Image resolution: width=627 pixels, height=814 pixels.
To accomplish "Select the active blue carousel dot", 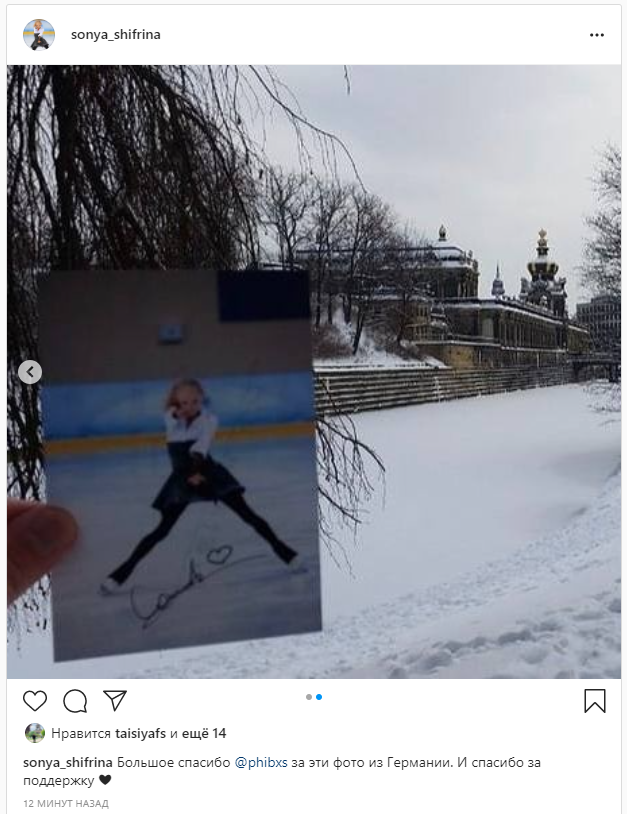I will (x=319, y=697).
